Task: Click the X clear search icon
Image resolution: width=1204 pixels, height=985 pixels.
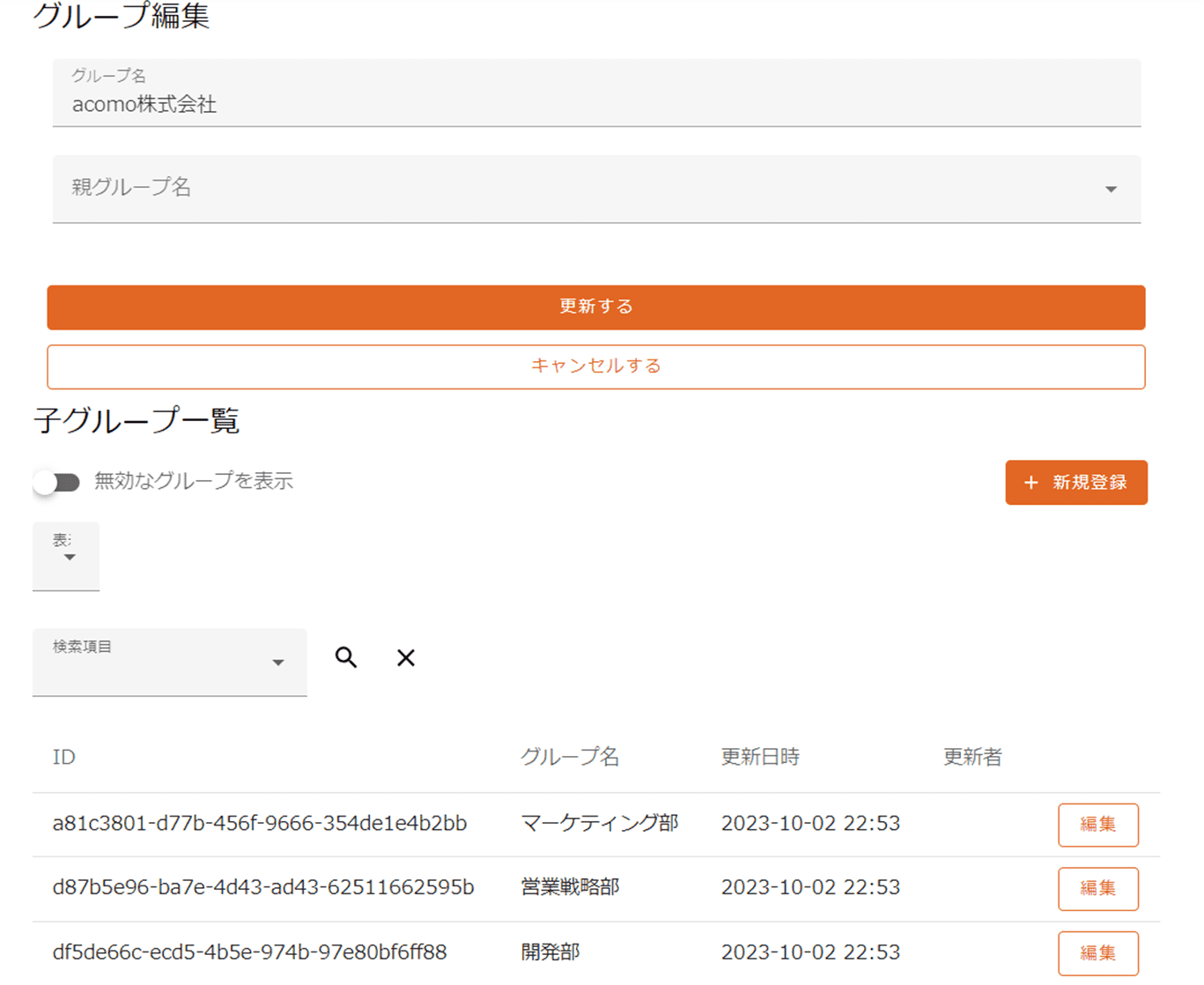Action: (x=405, y=657)
